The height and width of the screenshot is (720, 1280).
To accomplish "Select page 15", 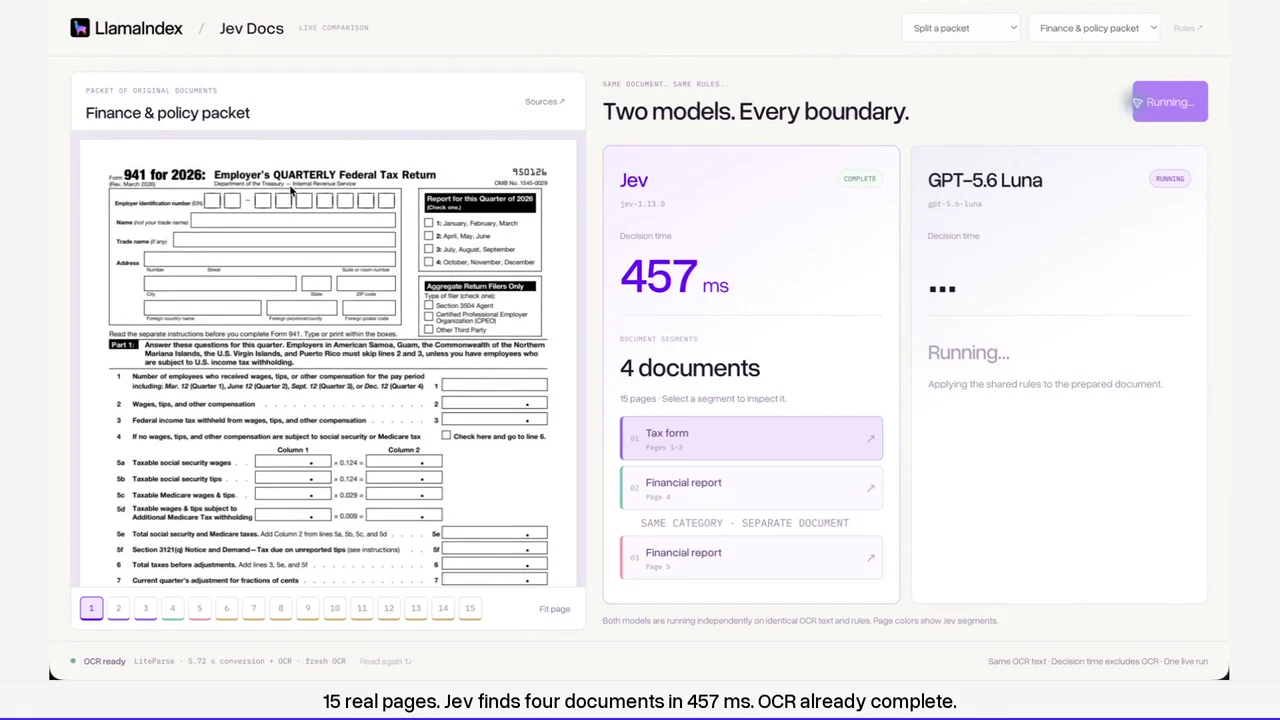I will [x=469, y=608].
